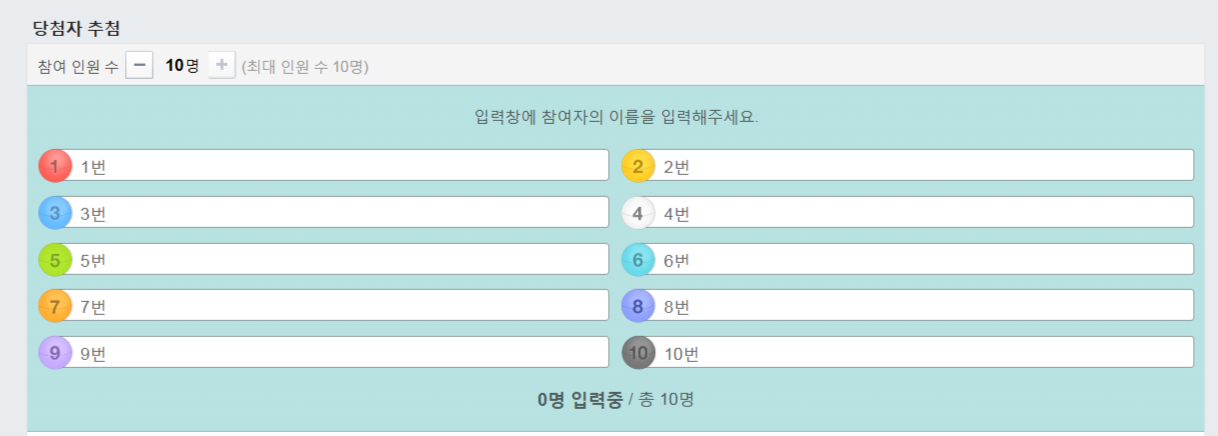
Task: Focus the 1번 name input field
Action: [x=340, y=165]
